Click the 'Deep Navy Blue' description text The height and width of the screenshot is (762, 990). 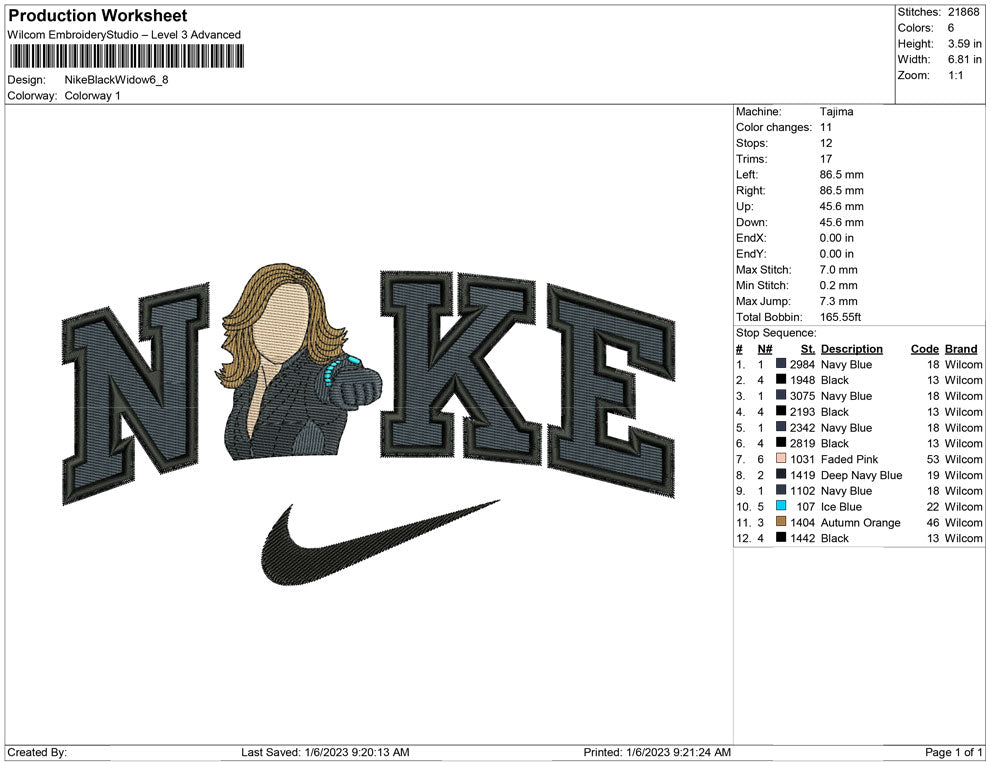click(x=861, y=475)
